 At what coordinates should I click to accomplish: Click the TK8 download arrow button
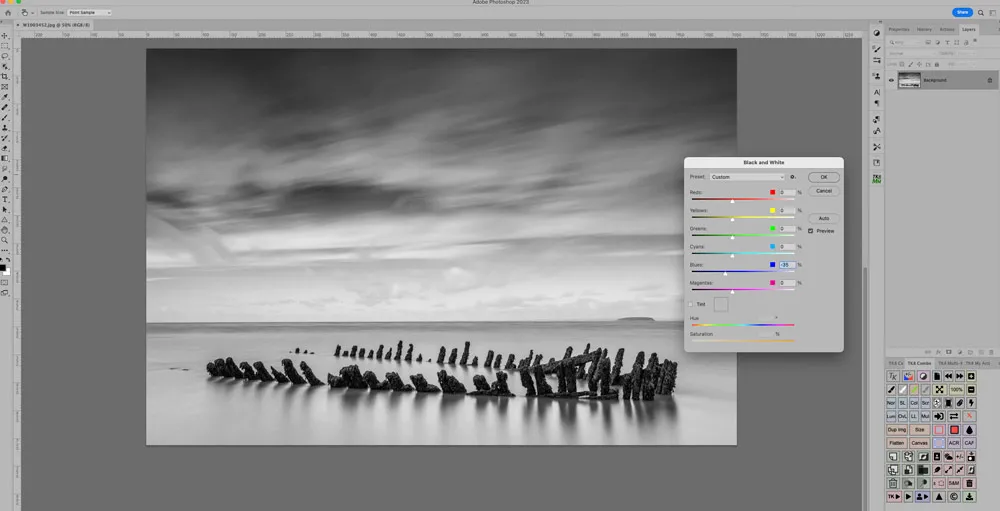(x=969, y=496)
